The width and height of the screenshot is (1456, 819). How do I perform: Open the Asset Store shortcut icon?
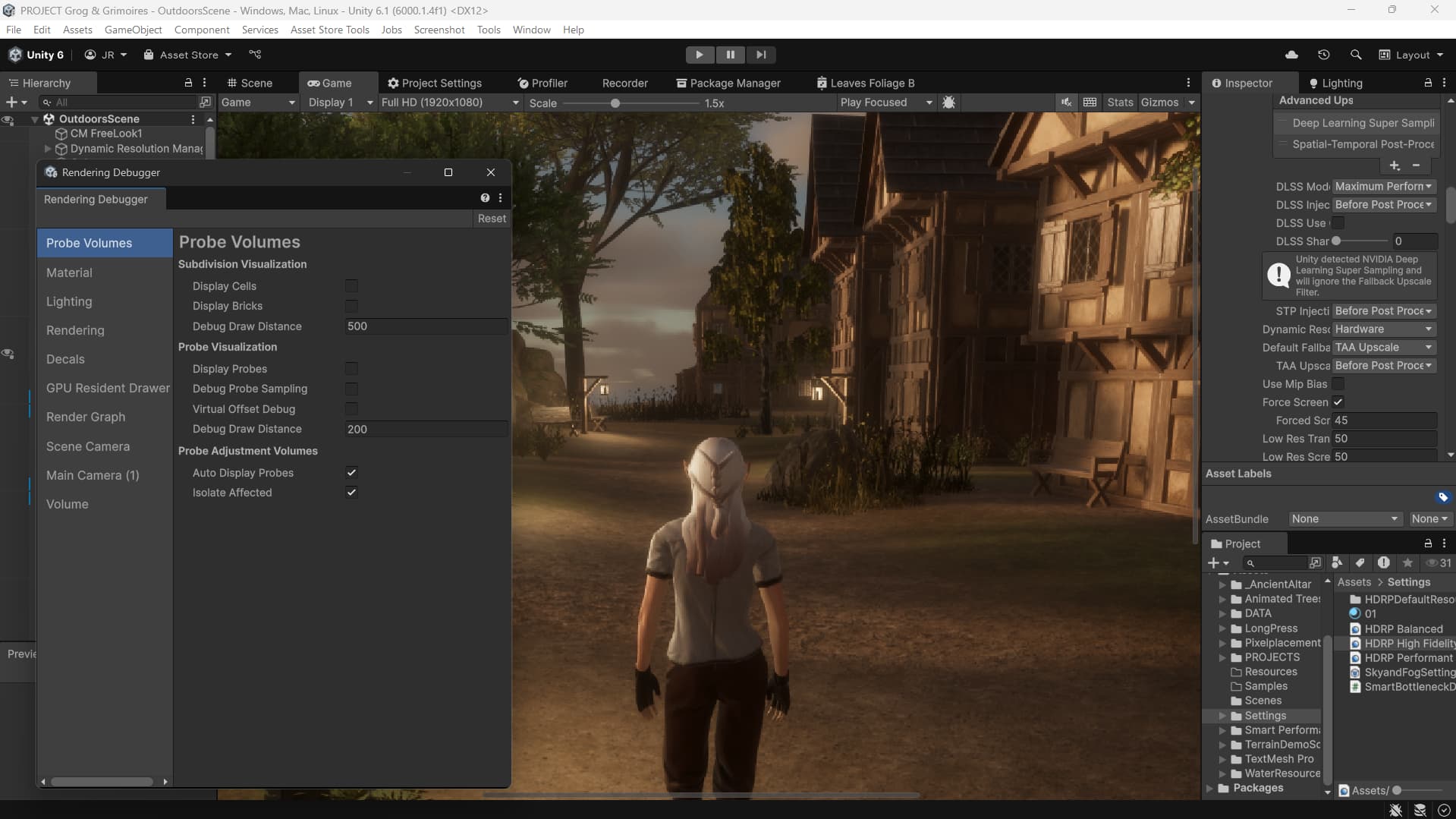[149, 54]
